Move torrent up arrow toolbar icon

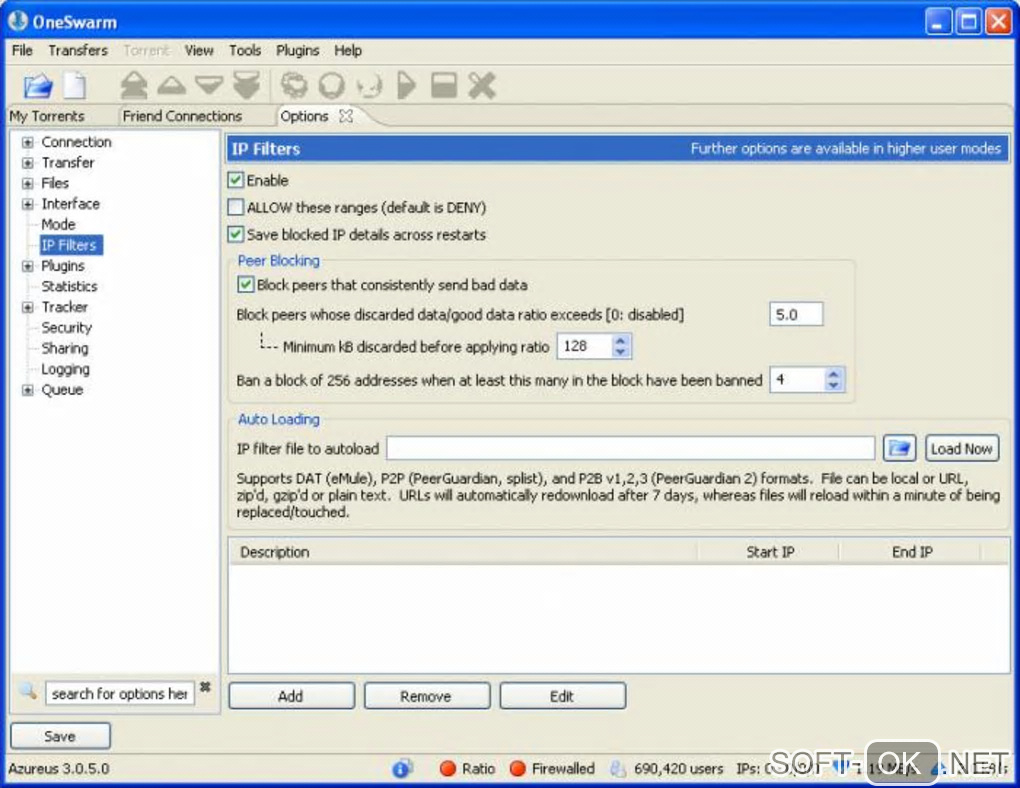(172, 85)
